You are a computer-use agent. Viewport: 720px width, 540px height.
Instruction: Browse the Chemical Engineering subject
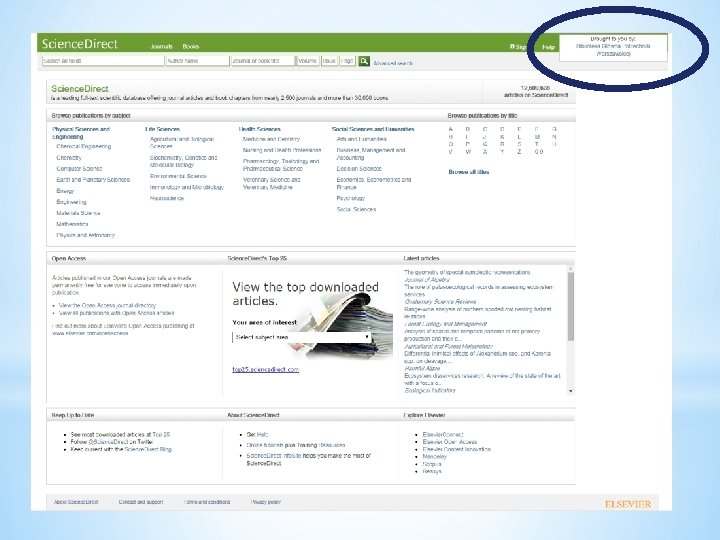click(84, 146)
